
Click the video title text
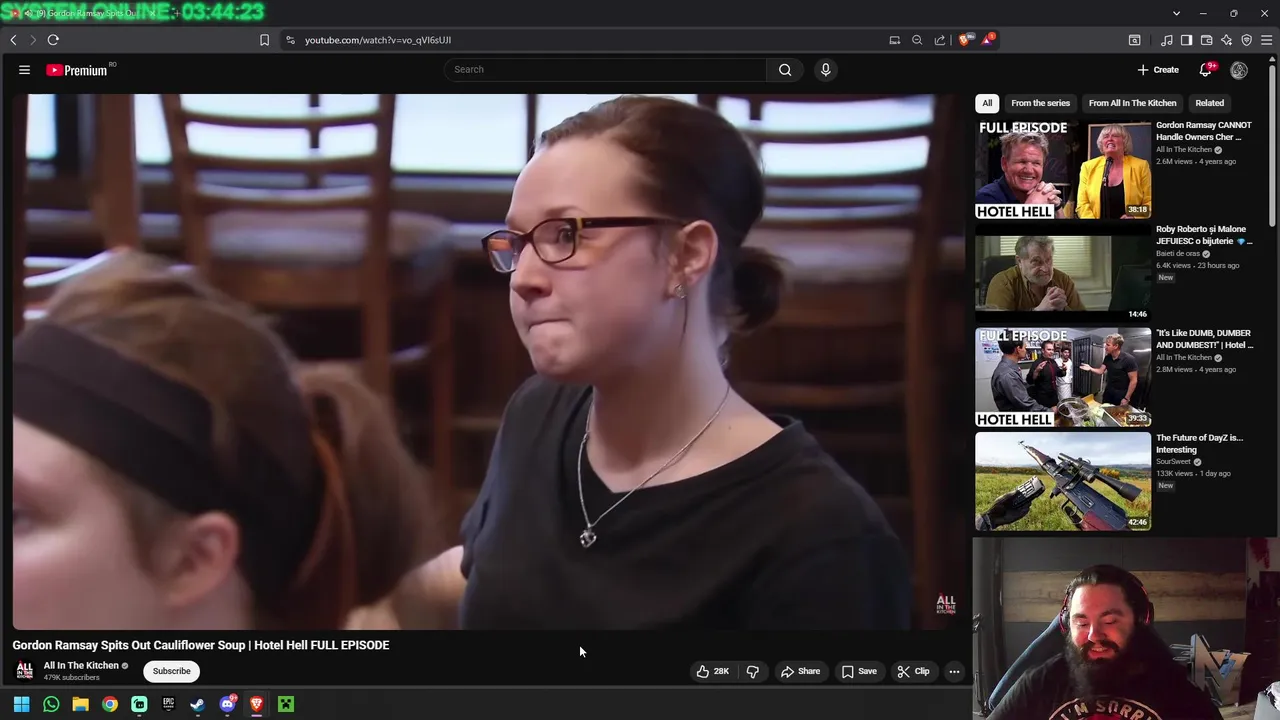[201, 645]
